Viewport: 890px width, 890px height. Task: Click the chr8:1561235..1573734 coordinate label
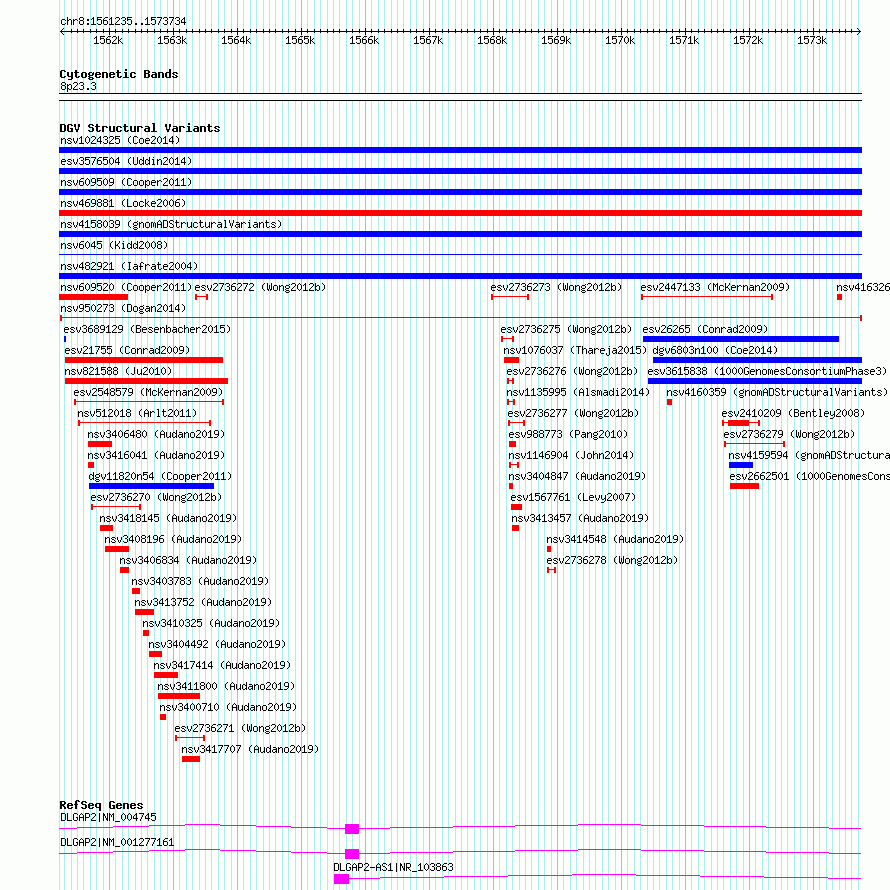pos(123,21)
